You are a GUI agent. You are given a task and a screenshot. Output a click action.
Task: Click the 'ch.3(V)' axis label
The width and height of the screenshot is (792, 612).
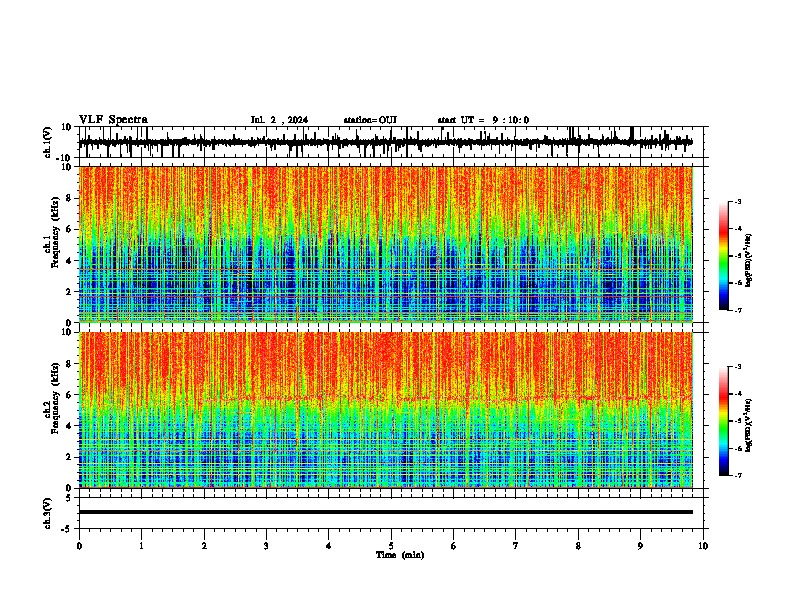coord(48,513)
